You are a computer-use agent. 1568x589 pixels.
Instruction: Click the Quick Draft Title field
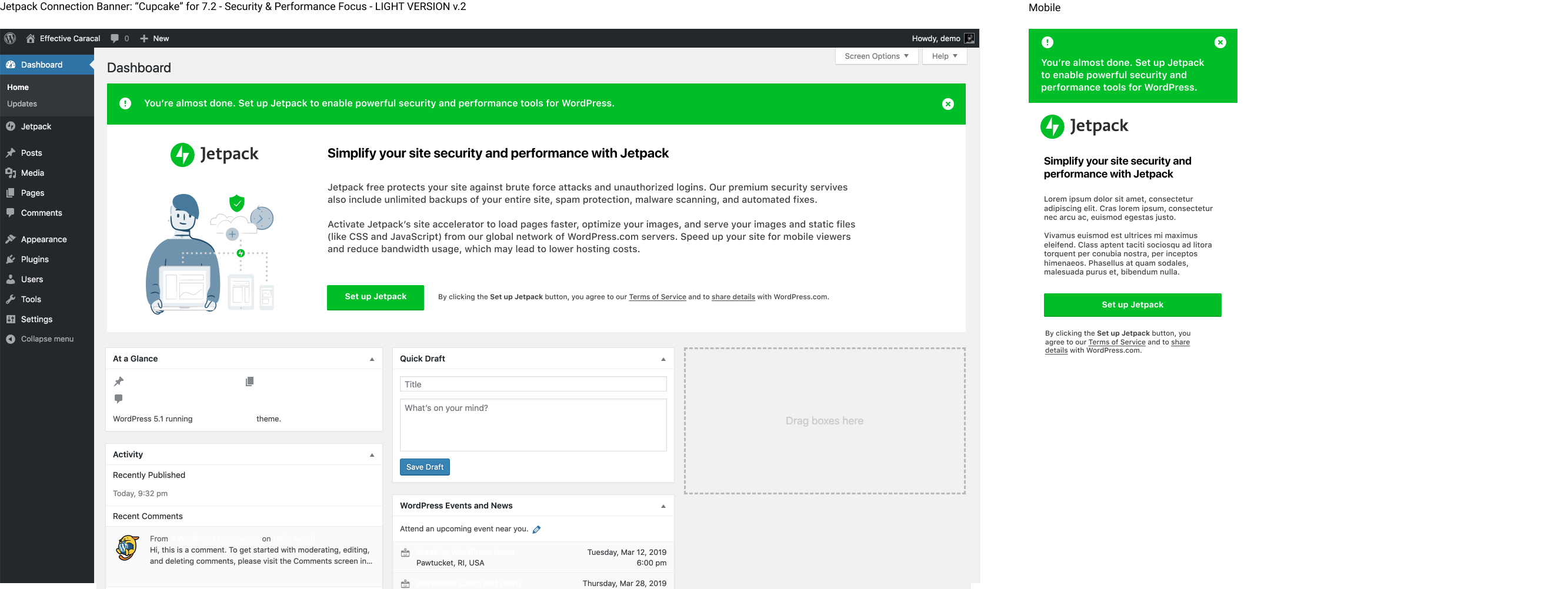(533, 384)
